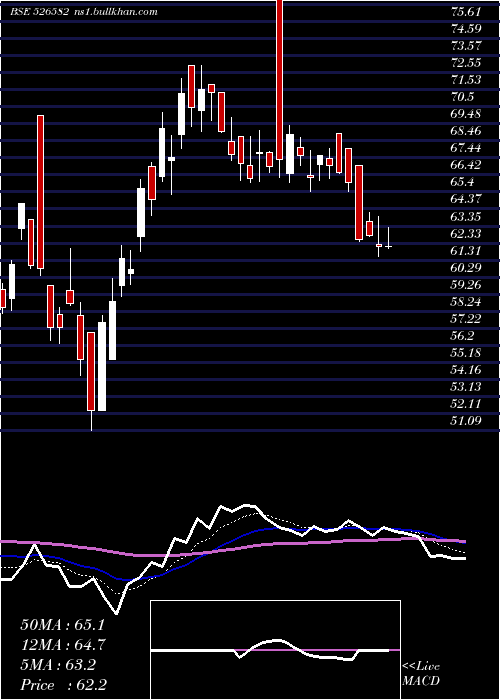
Task: Select the 71.53 price axis label
Action: coord(466,80)
